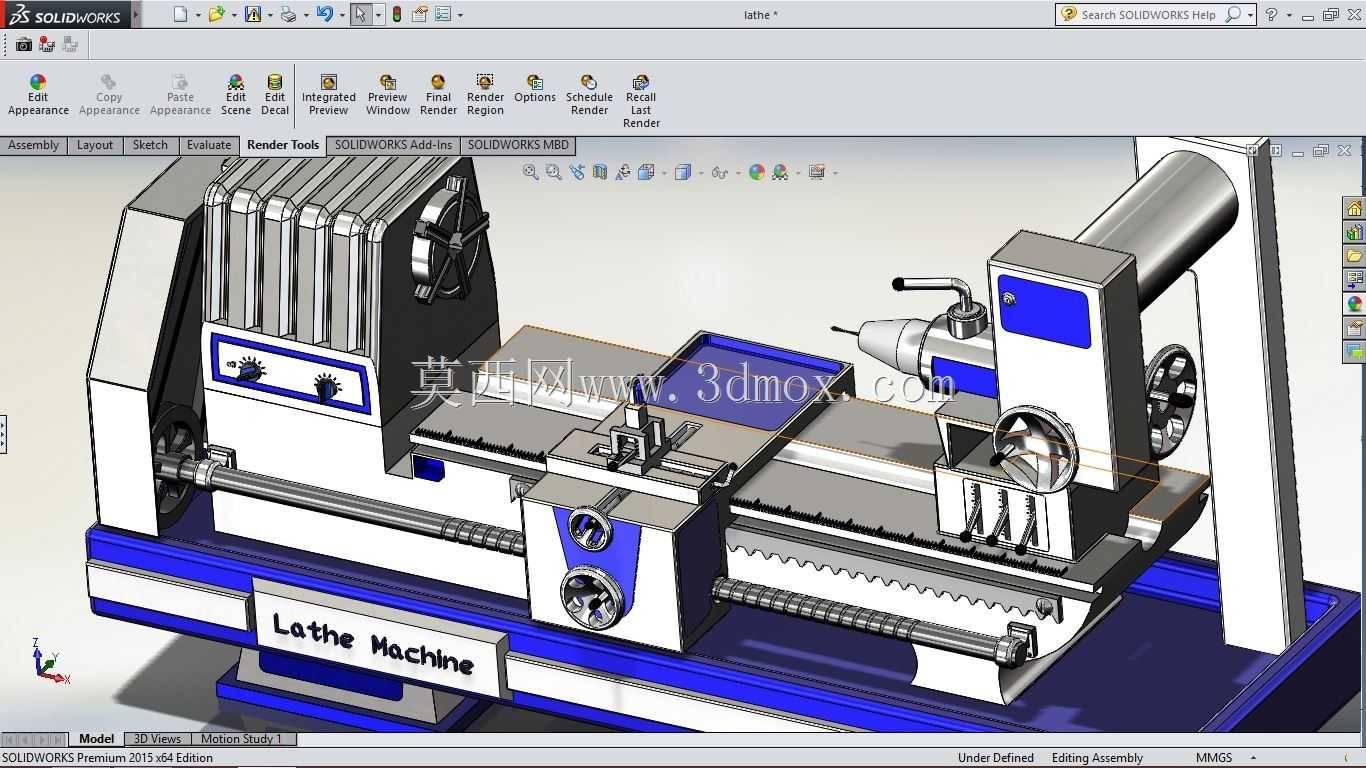Image resolution: width=1366 pixels, height=768 pixels.
Task: Click the record video icon
Action: click(x=47, y=44)
